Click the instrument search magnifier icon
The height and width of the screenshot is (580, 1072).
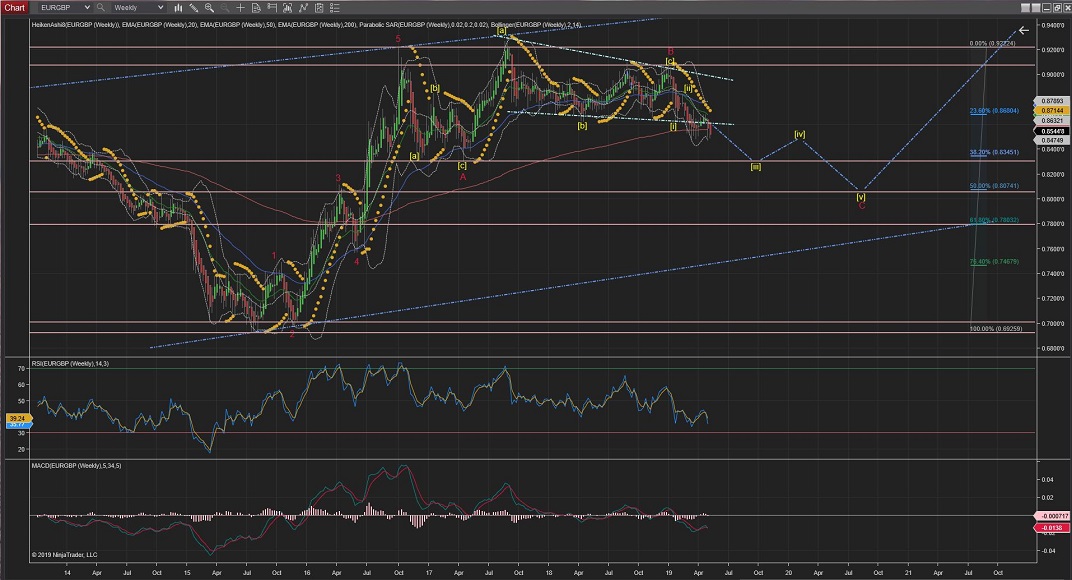[100, 8]
